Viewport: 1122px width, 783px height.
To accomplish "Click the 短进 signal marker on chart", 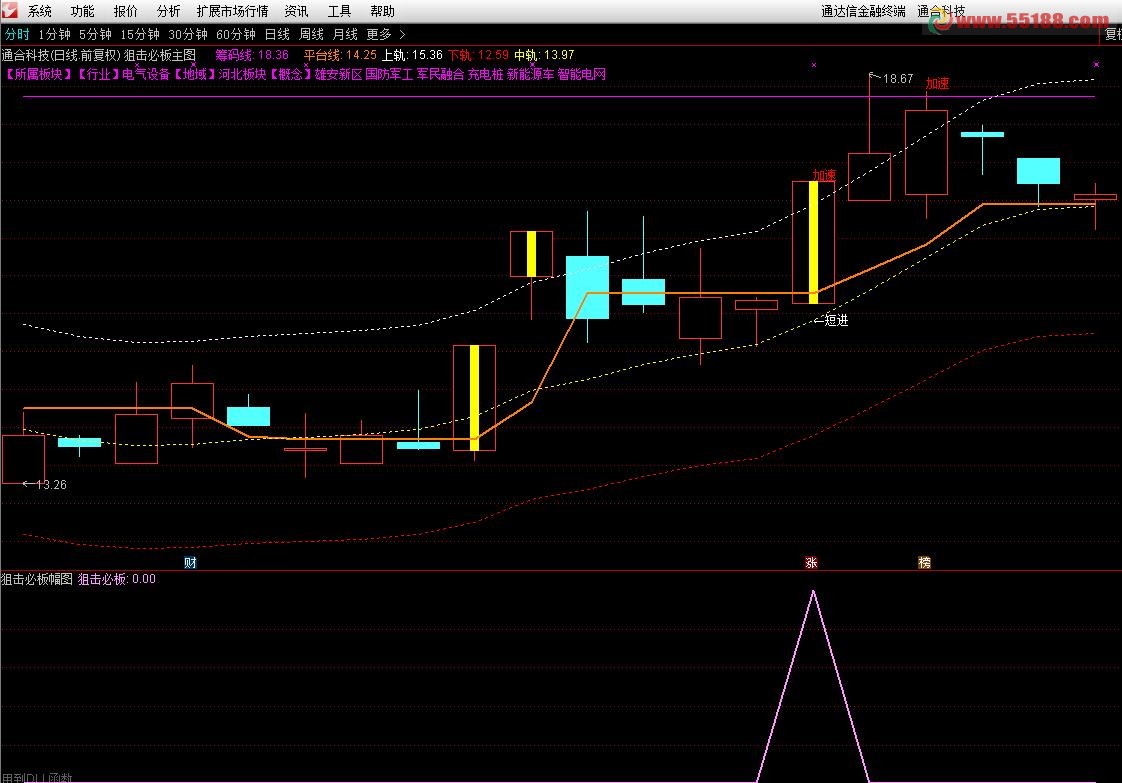I will pos(833,321).
